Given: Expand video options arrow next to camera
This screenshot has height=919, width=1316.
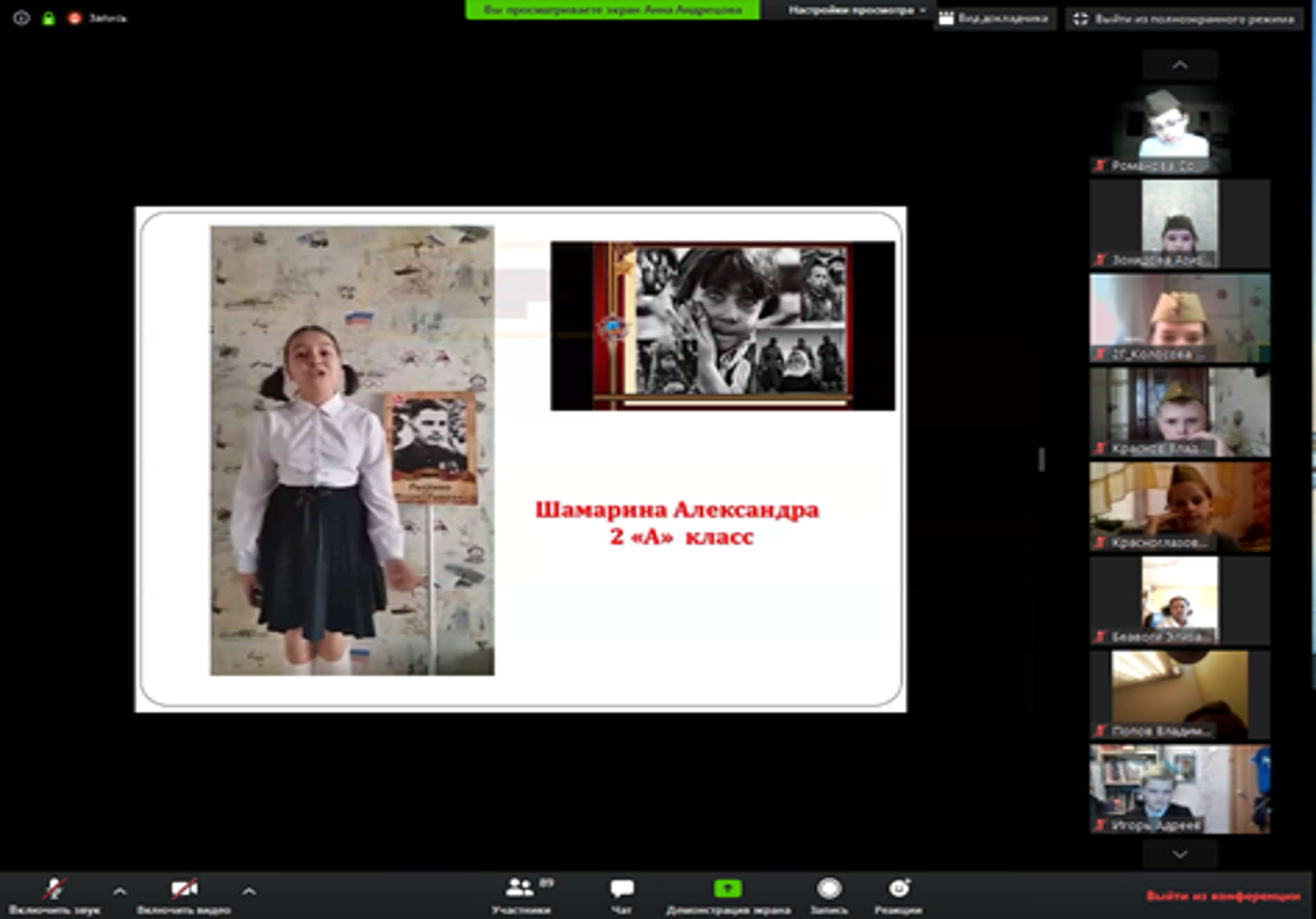Looking at the screenshot, I should (248, 892).
